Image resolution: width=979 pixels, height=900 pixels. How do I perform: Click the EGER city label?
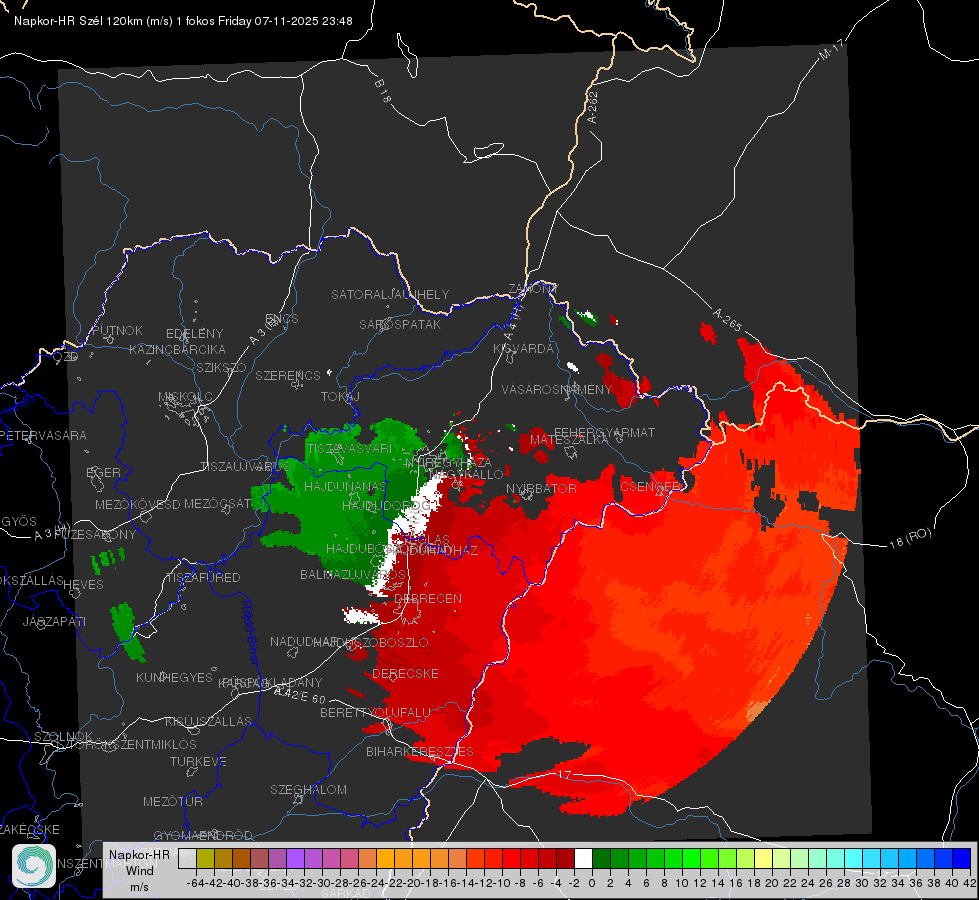103,473
